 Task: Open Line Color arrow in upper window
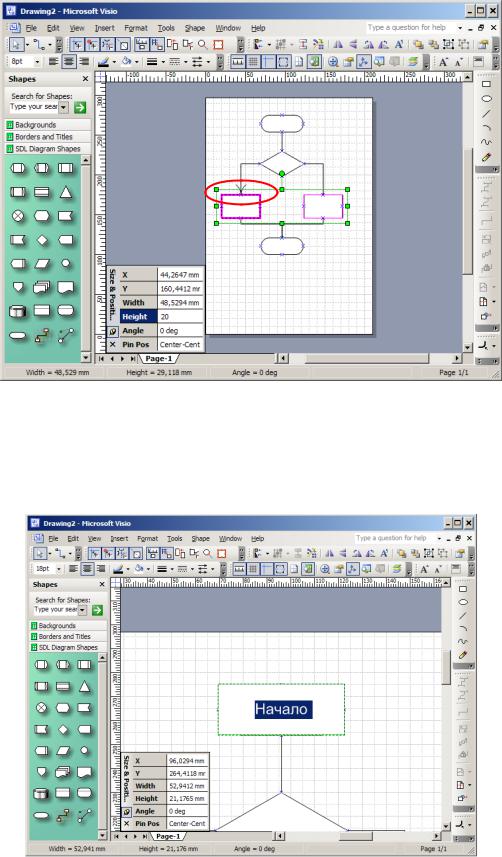[x=115, y=62]
